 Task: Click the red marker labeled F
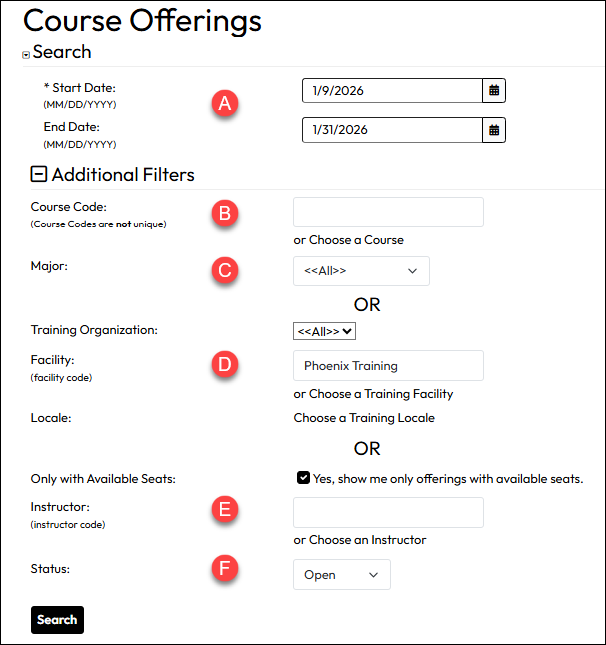coord(227,570)
